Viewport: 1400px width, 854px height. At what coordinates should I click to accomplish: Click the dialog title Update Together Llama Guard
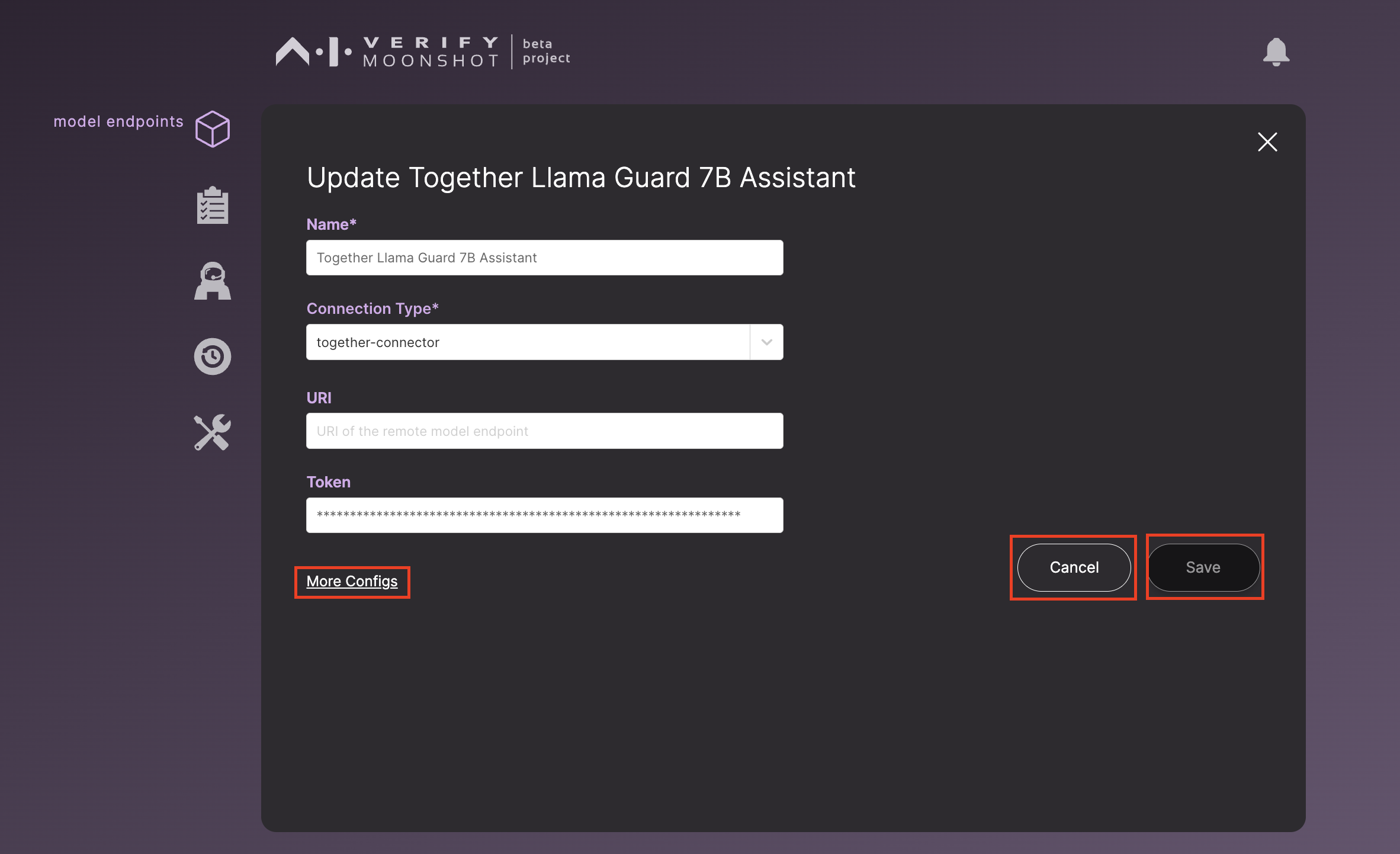[581, 178]
